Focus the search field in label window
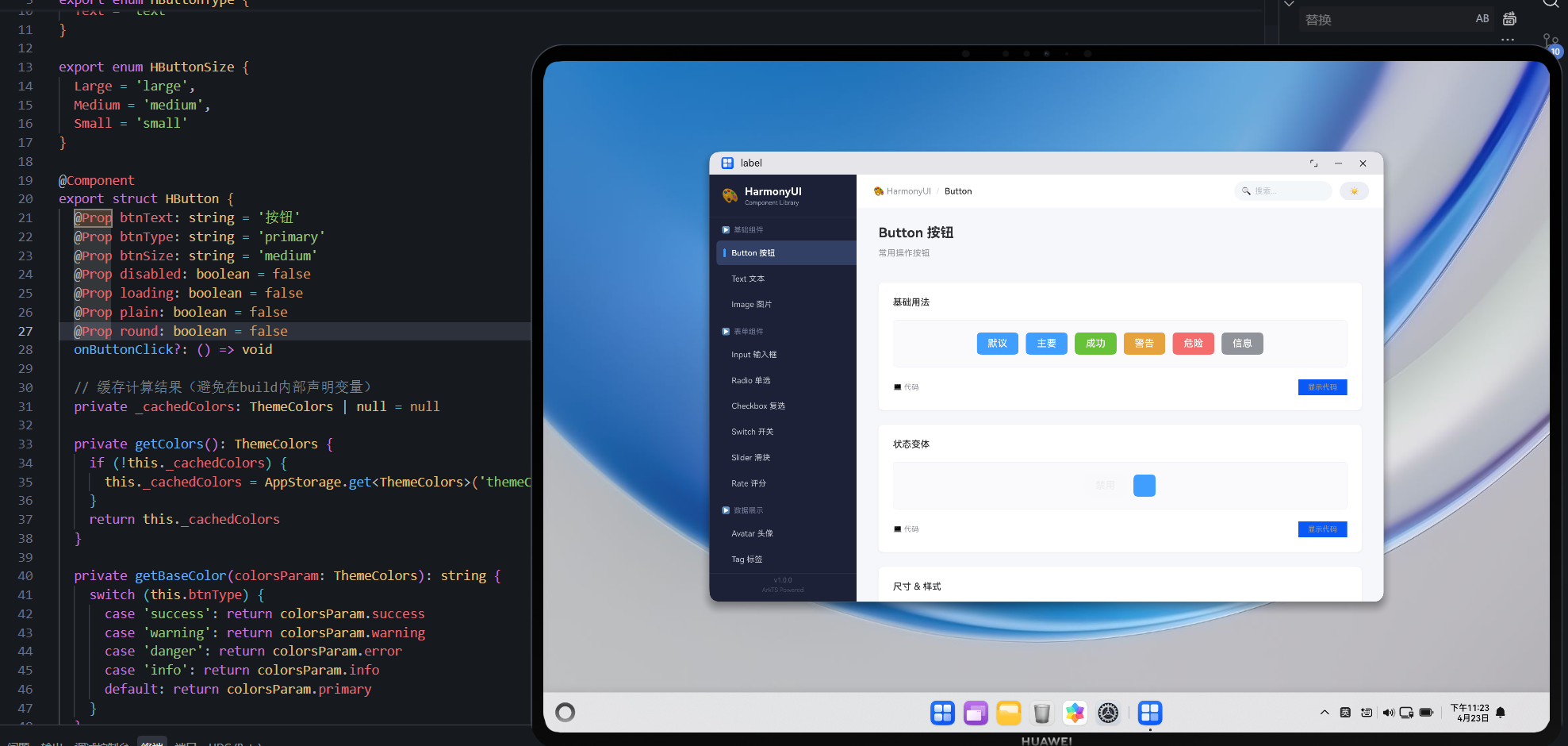Screen dimensions: 1568x746 (x=1282, y=191)
